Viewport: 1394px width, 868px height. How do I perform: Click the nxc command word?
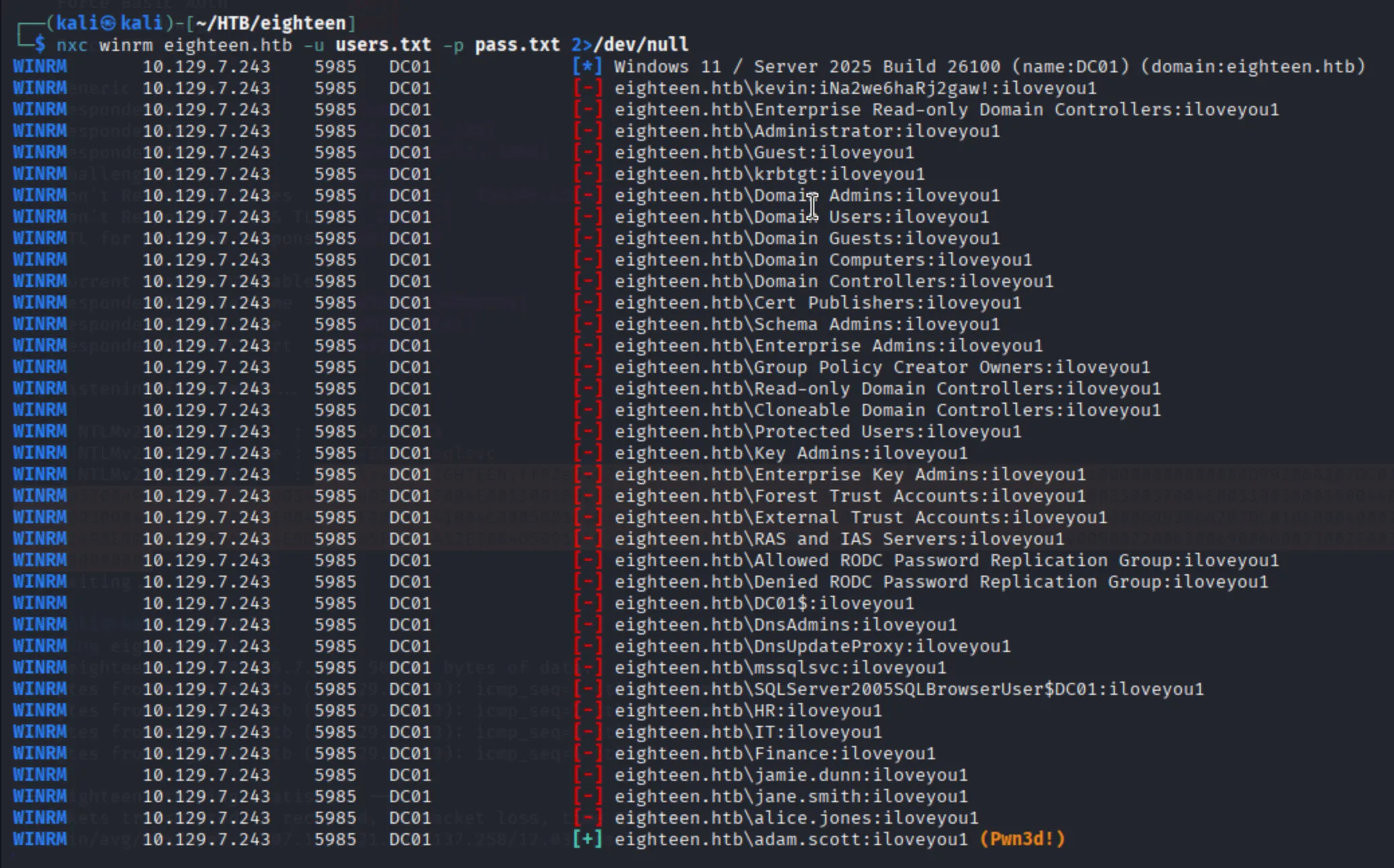coord(72,45)
